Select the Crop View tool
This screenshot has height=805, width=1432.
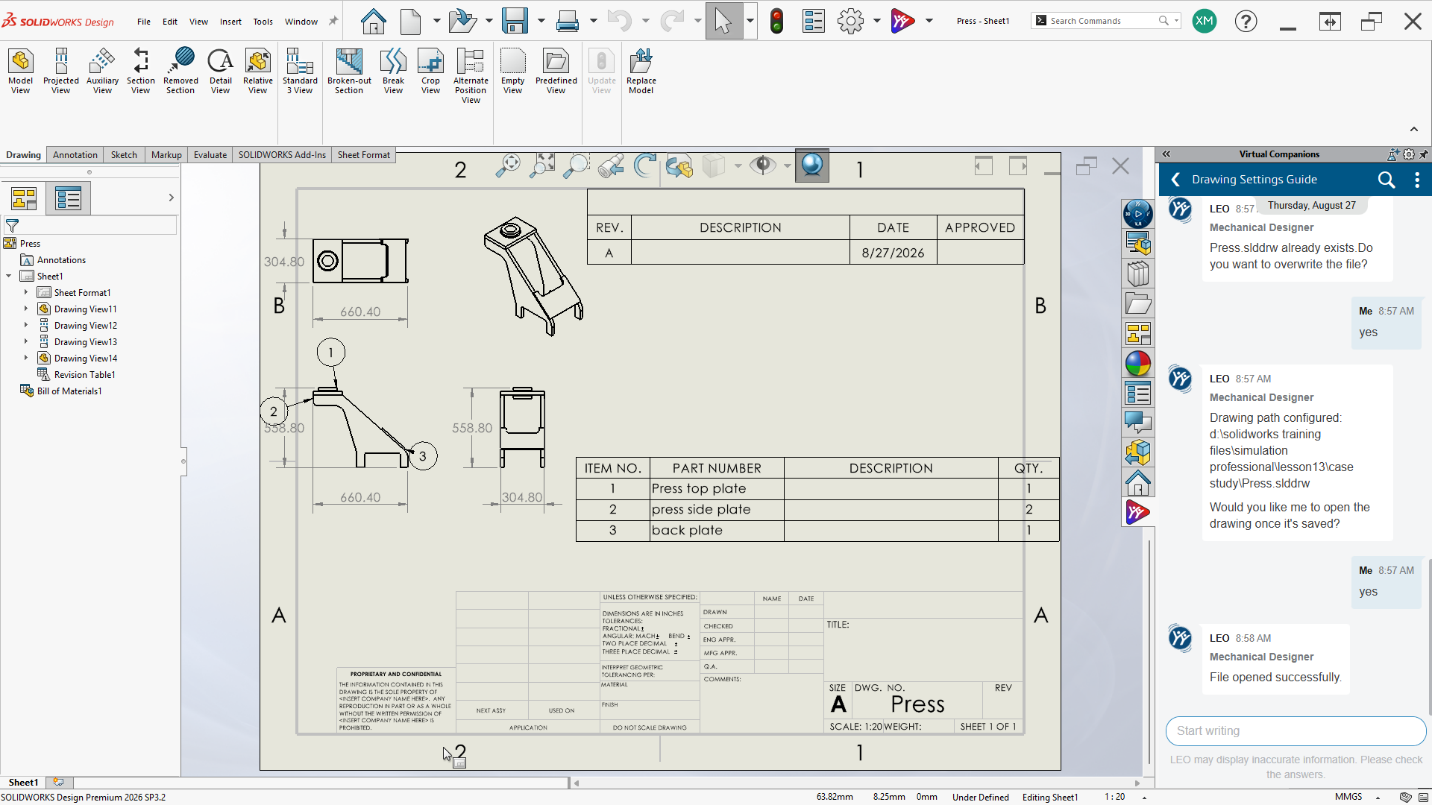[x=431, y=71]
